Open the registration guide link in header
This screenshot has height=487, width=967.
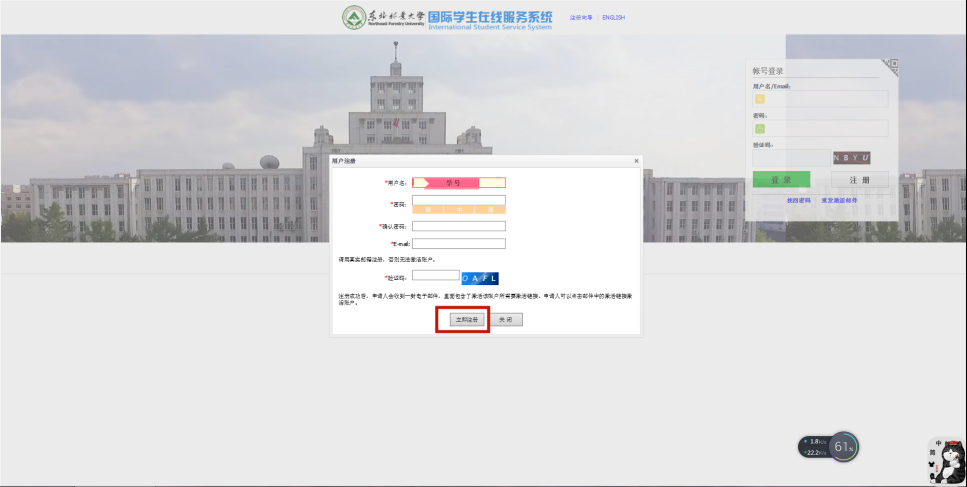coord(581,18)
